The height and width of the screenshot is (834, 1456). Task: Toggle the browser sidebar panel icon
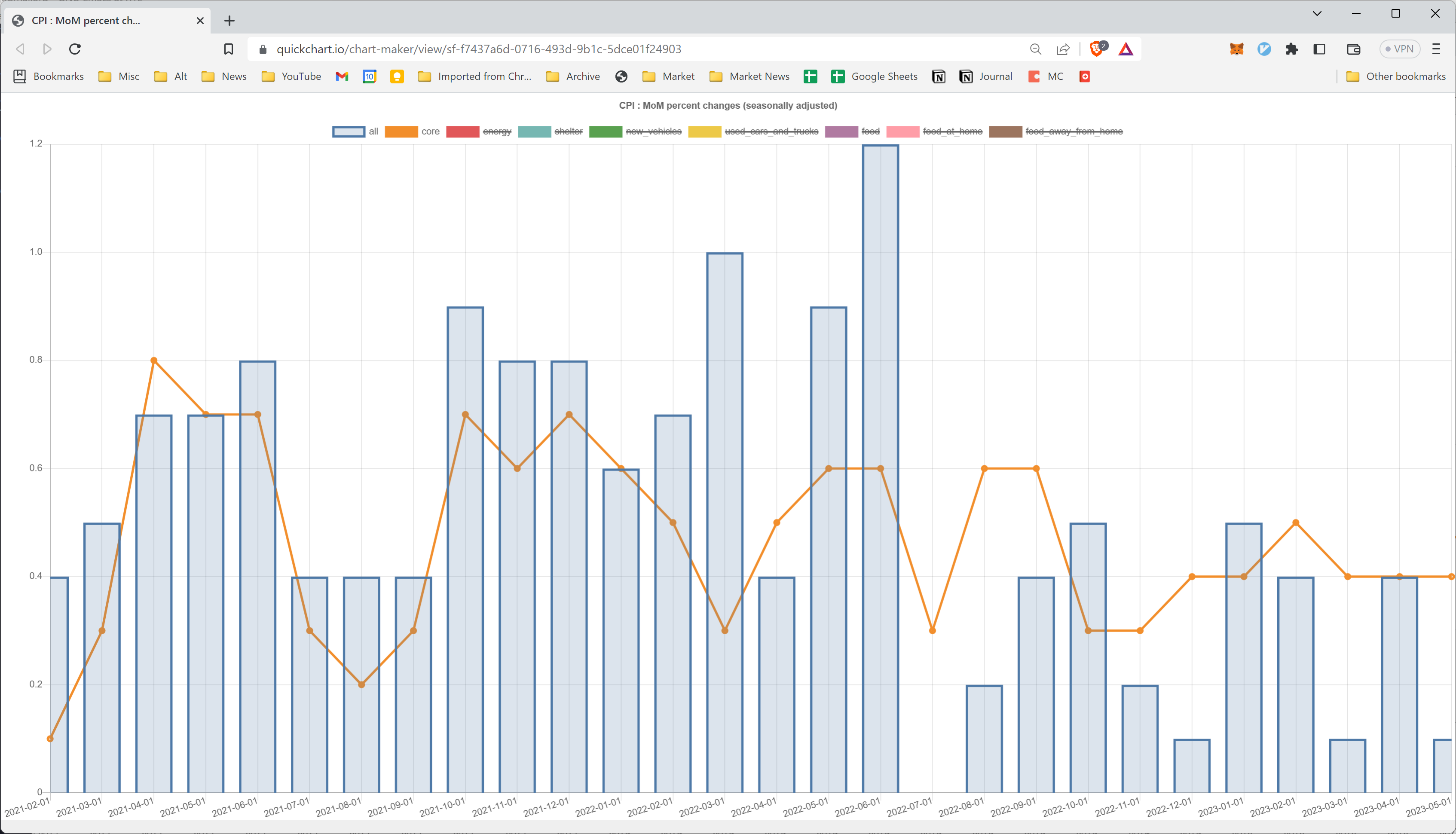pos(1319,49)
